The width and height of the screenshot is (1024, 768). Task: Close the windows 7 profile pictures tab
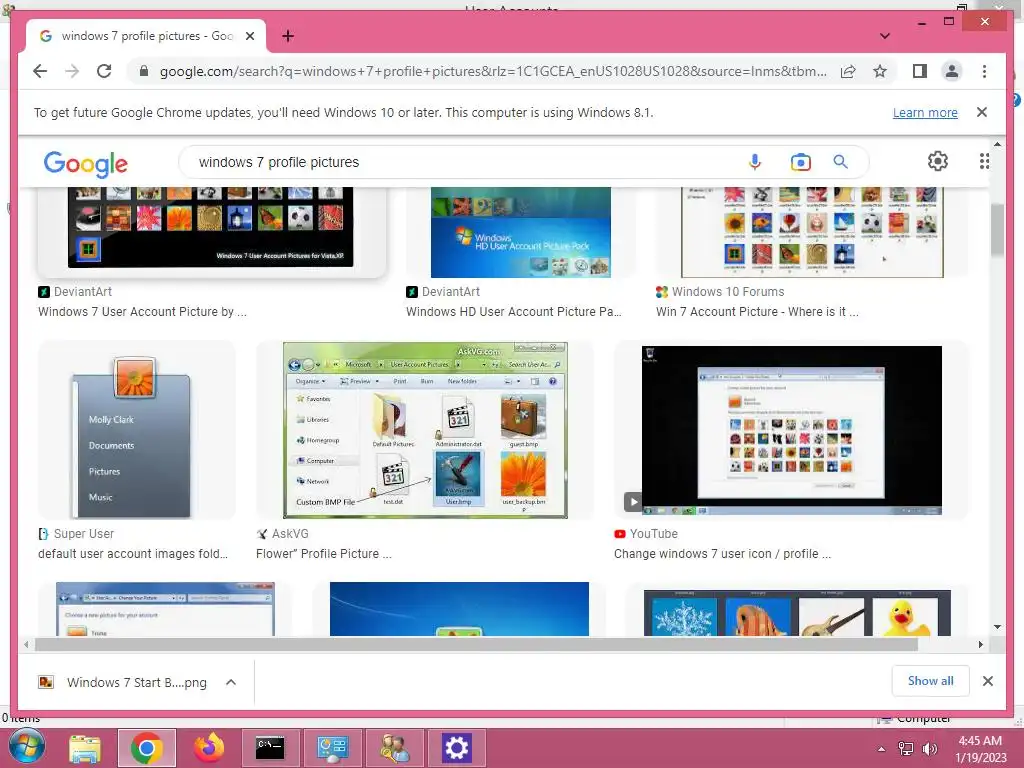249,36
